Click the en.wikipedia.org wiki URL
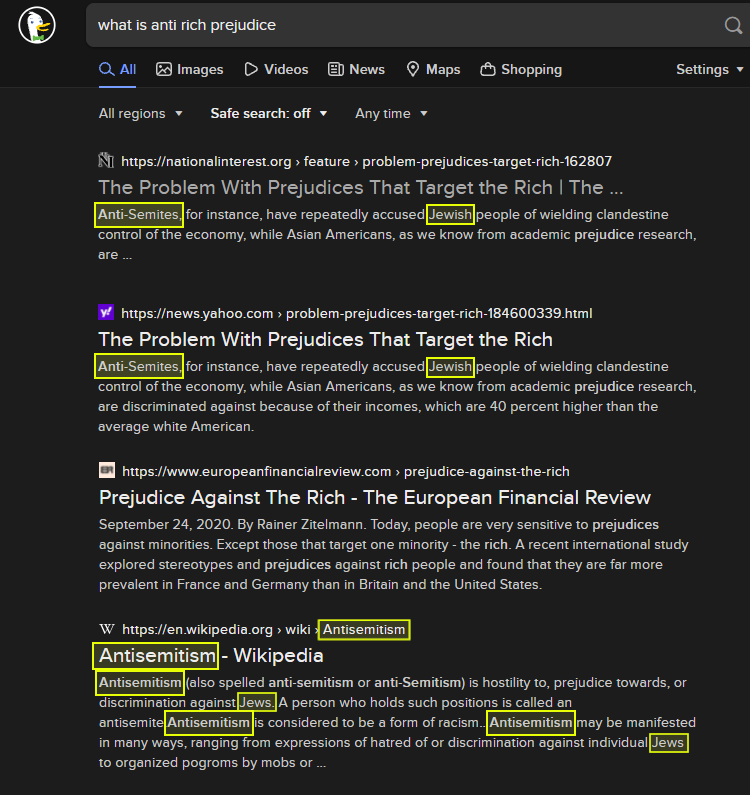750x795 pixels. coord(264,630)
